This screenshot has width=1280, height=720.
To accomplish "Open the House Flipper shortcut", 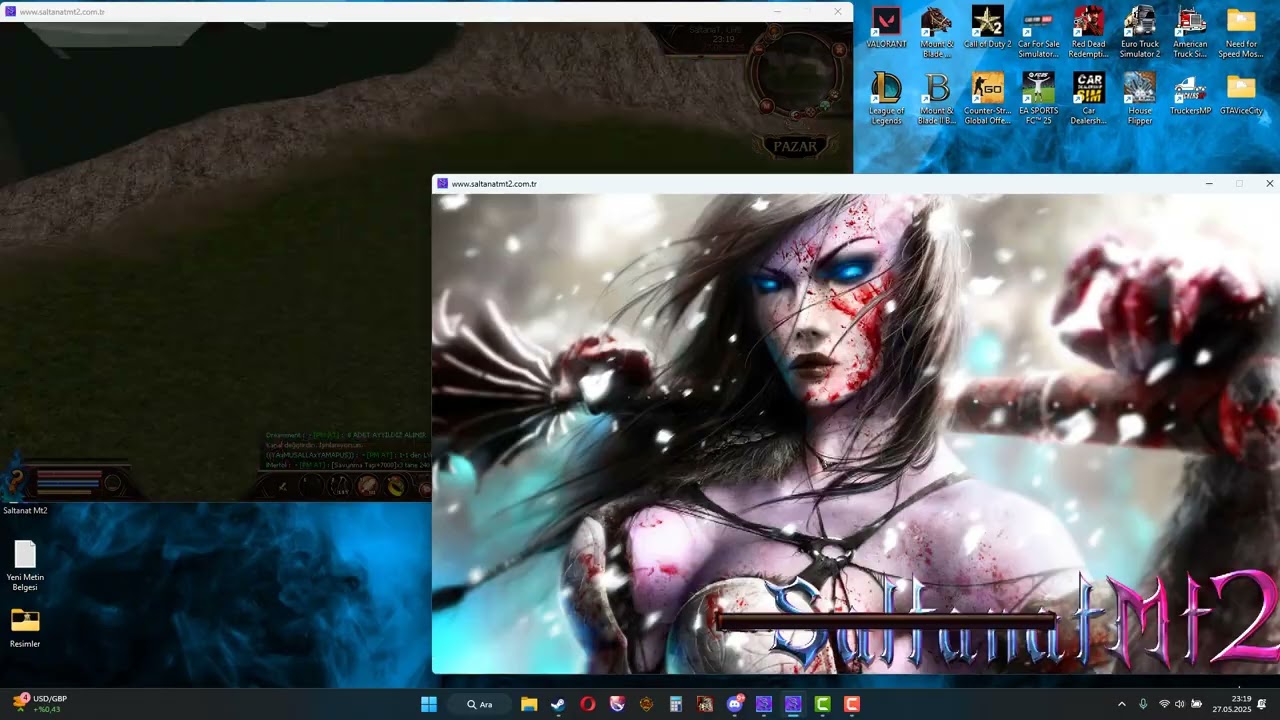I will point(1139,98).
